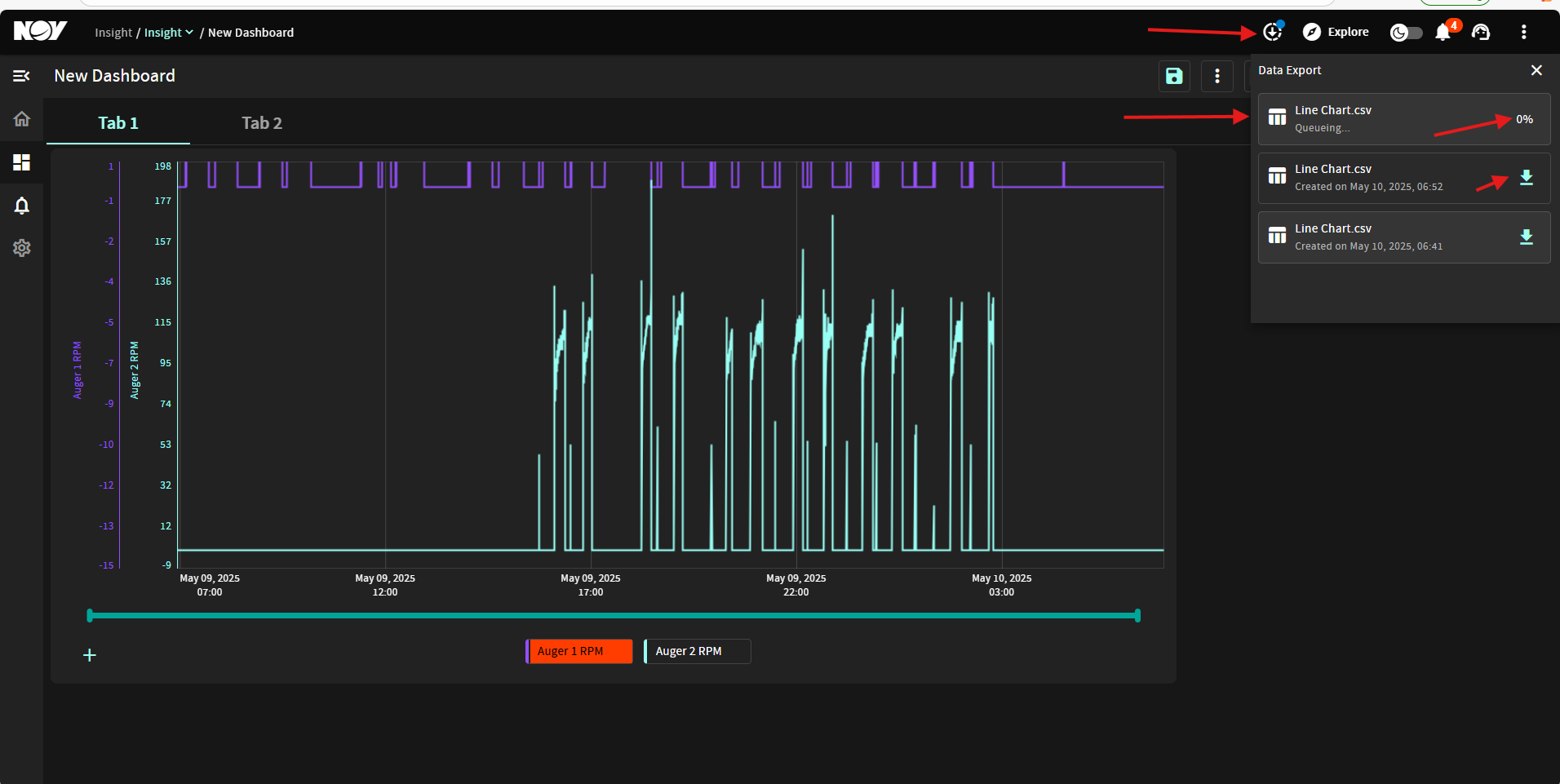
Task: Open notifications bell with badge
Action: tap(1443, 32)
